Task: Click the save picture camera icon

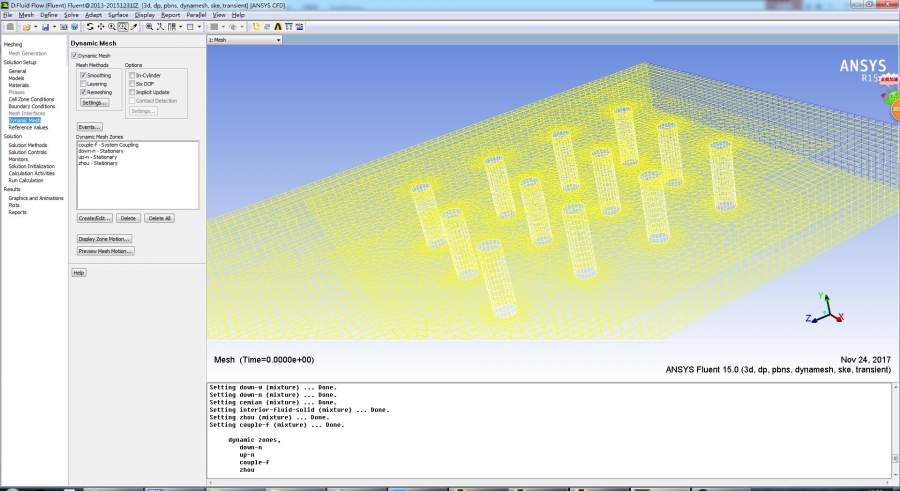Action: [x=64, y=27]
